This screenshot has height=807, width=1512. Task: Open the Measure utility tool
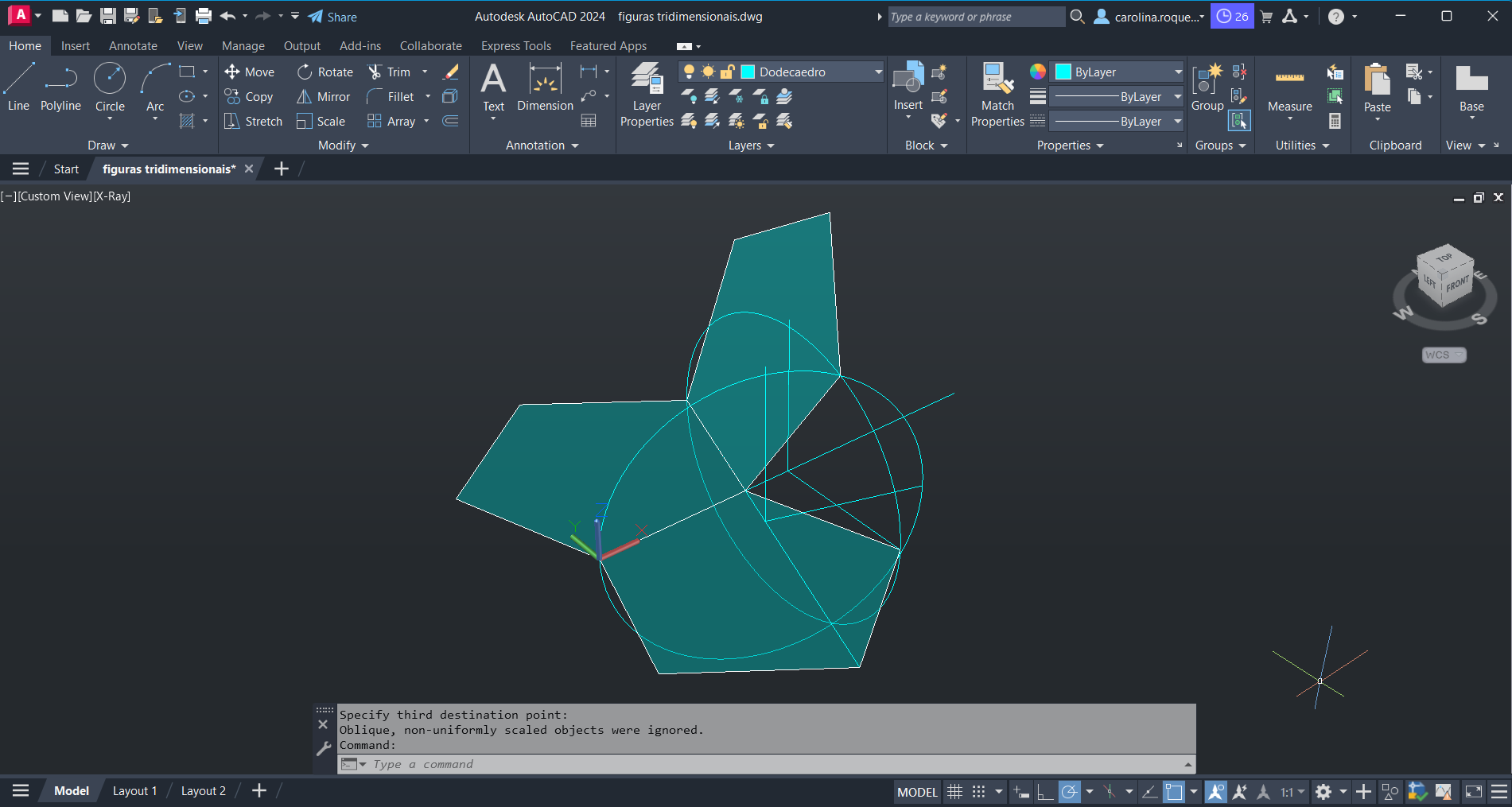pos(1289,89)
